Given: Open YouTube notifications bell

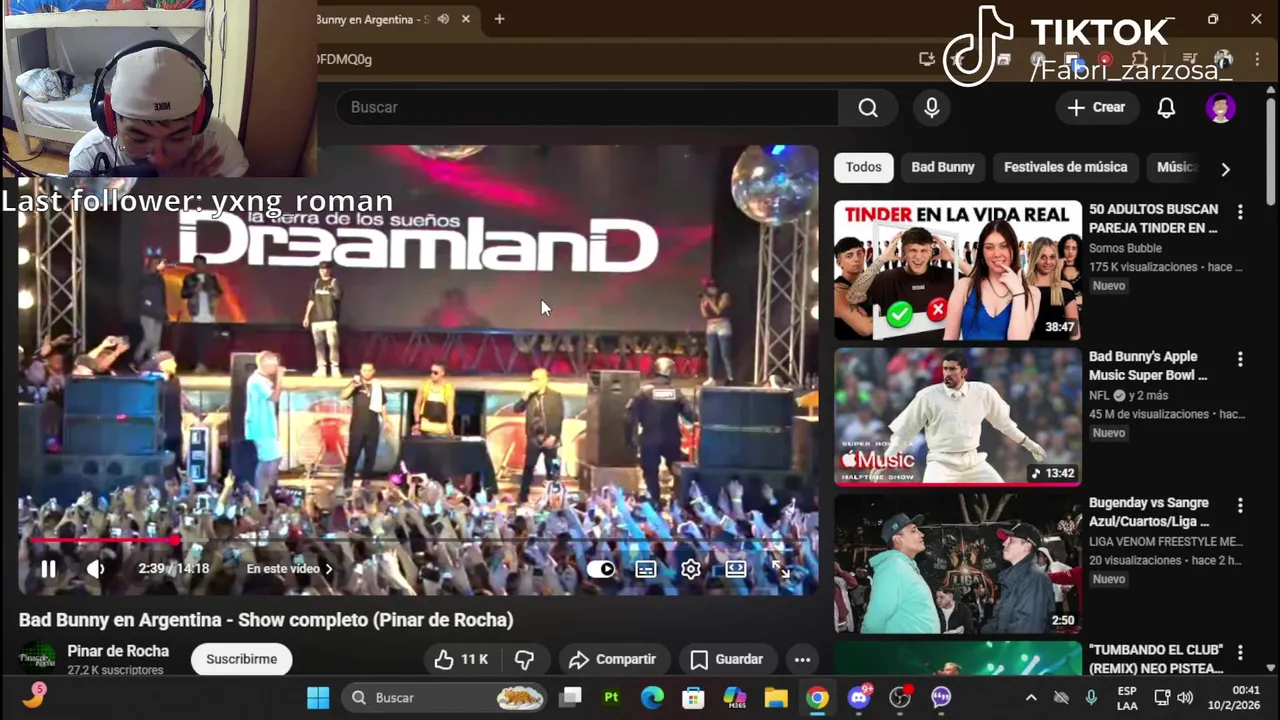Looking at the screenshot, I should click(1166, 107).
